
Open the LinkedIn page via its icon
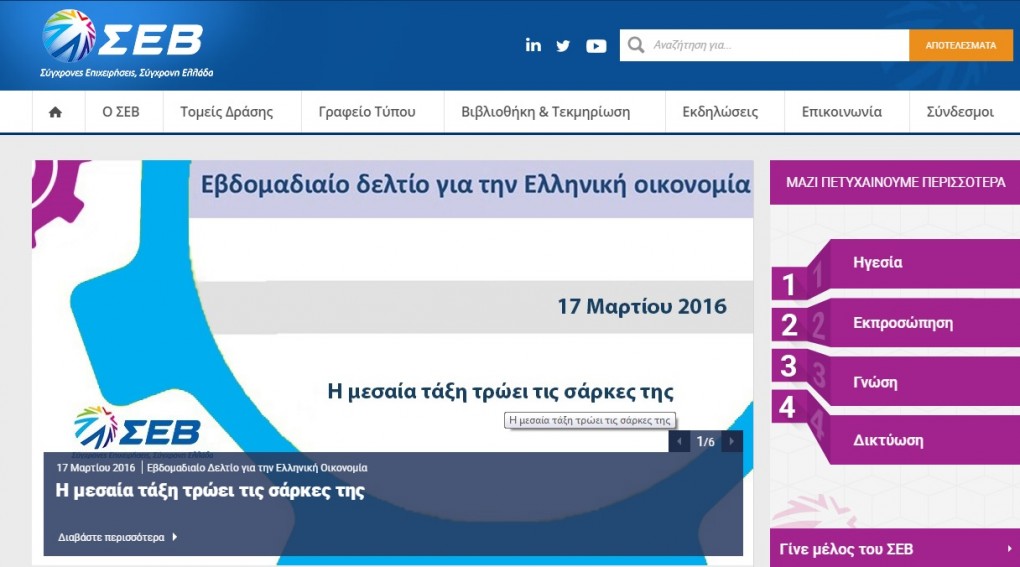point(533,45)
